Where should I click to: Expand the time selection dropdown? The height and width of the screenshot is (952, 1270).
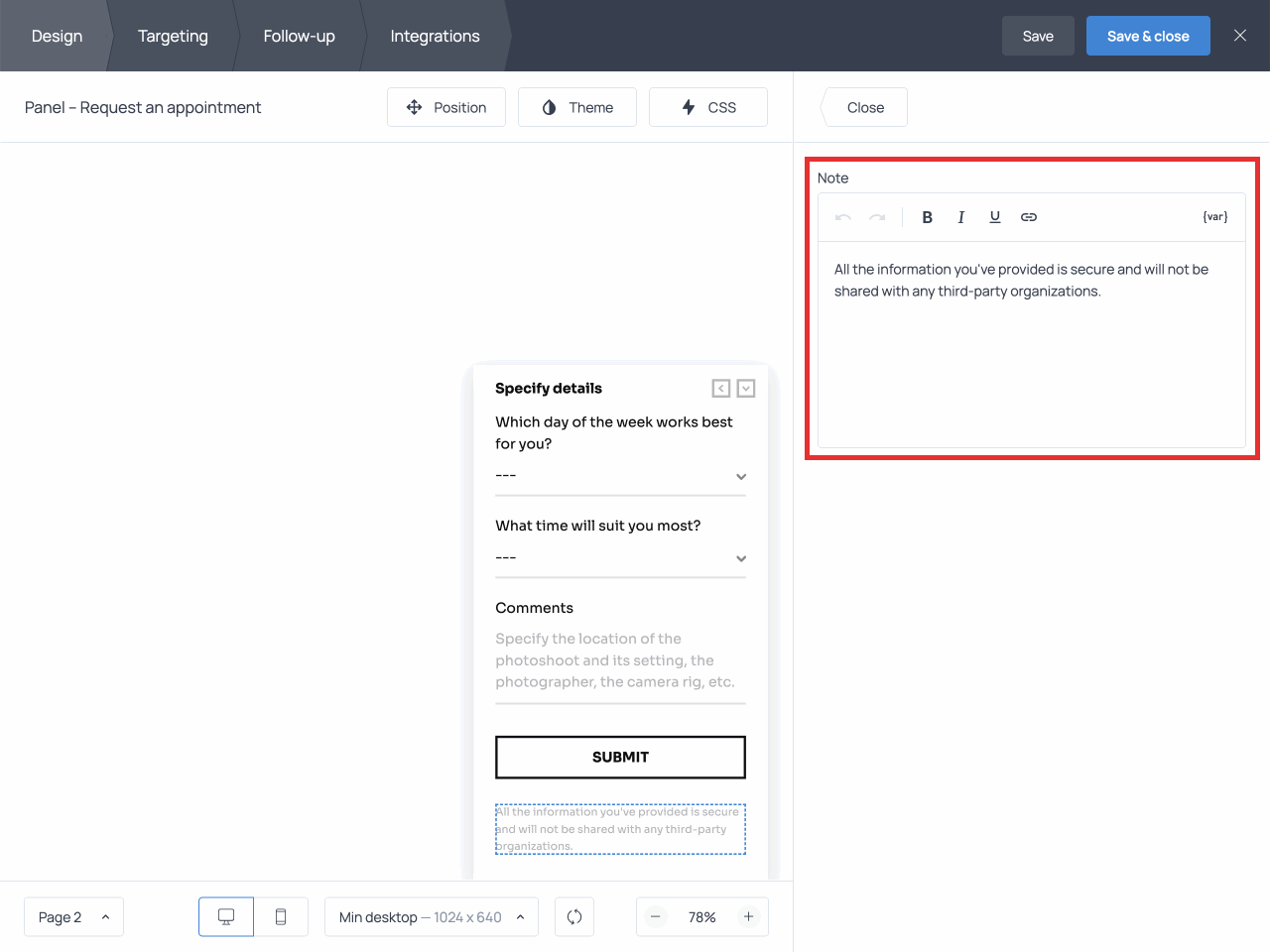pyautogui.click(x=620, y=558)
